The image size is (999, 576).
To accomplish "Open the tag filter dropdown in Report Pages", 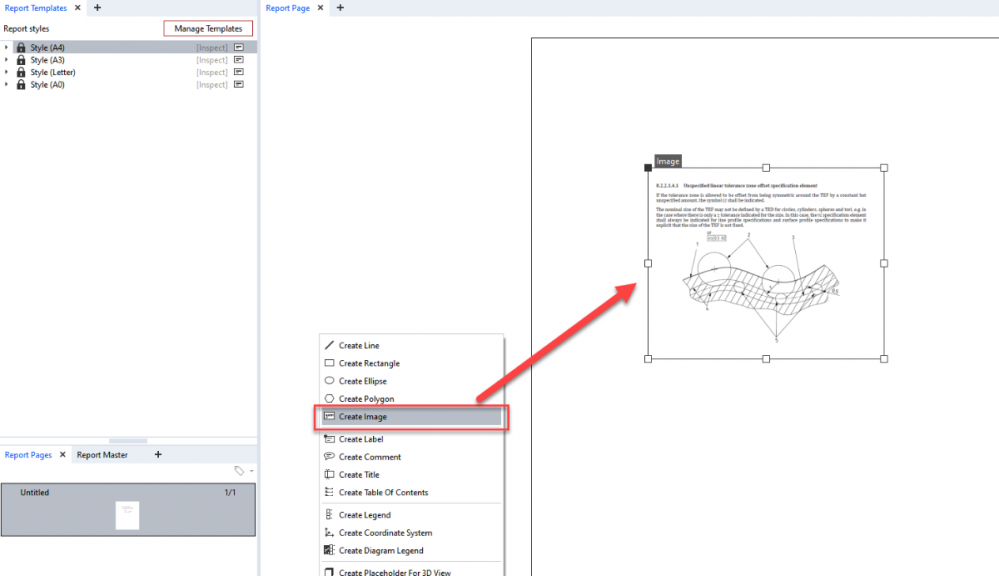I will [x=243, y=470].
